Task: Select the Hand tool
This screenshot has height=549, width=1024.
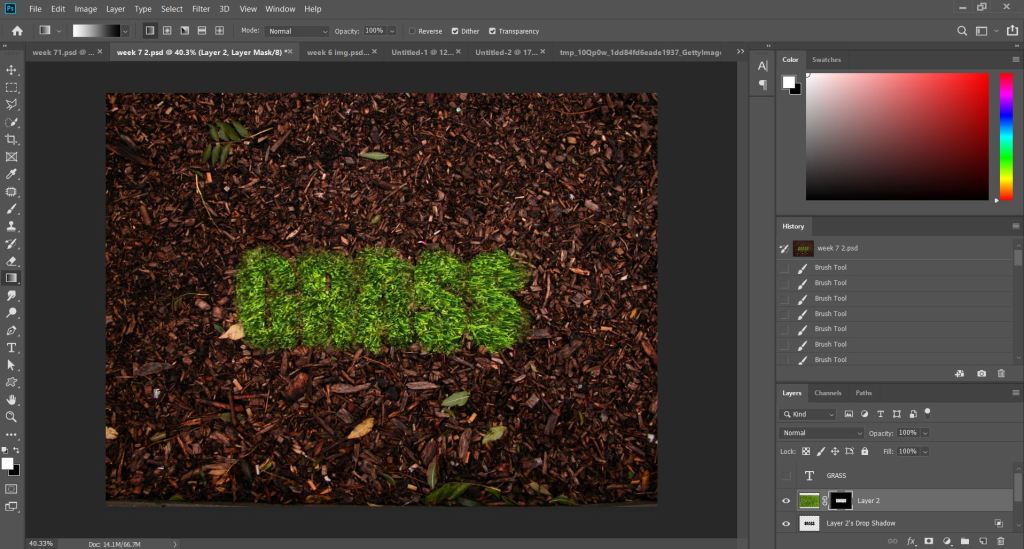Action: (x=12, y=399)
